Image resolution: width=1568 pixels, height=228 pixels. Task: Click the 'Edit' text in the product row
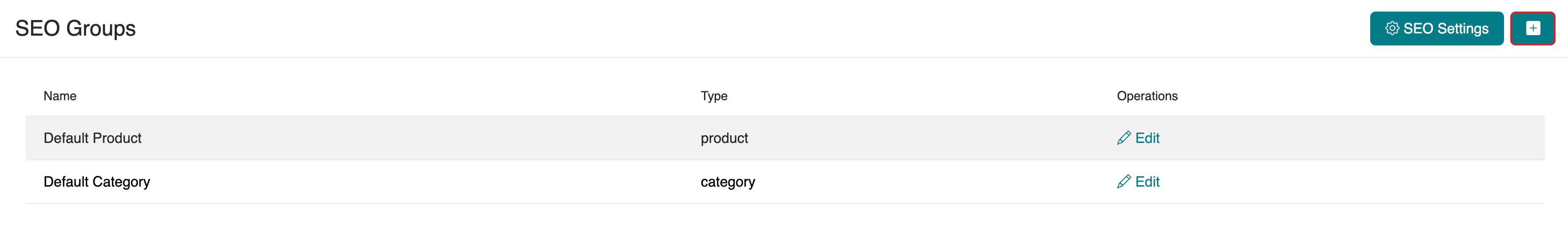point(1148,138)
